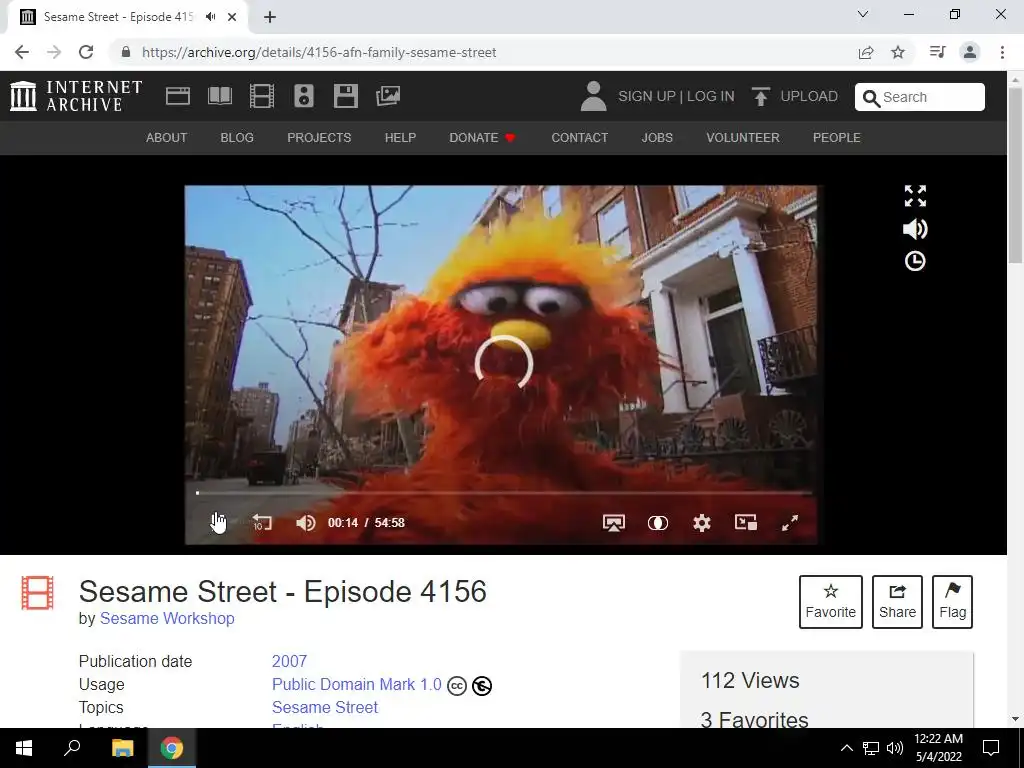Open the Video film strip icon
The height and width of the screenshot is (768, 1024).
coord(262,96)
